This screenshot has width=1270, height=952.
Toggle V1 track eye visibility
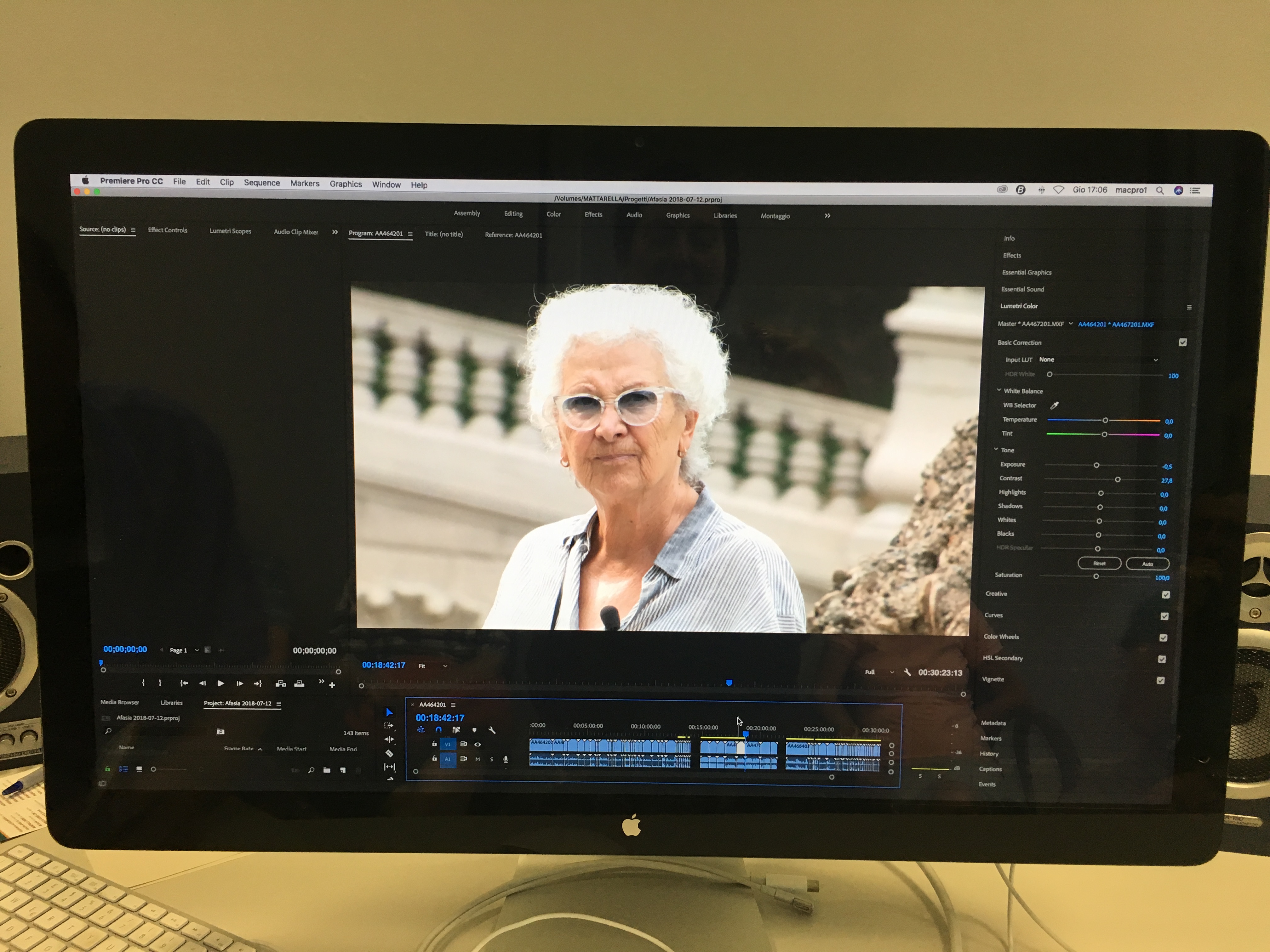tap(478, 744)
